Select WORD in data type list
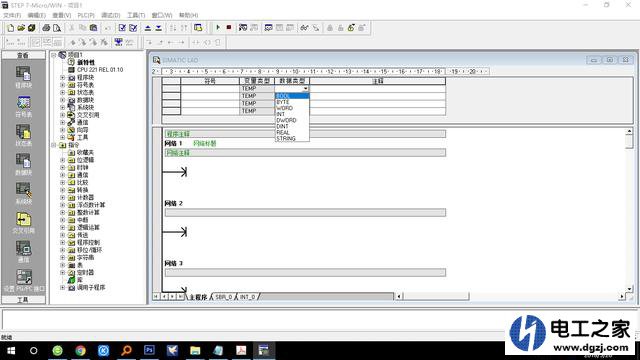This screenshot has height=360, width=640. (x=292, y=108)
